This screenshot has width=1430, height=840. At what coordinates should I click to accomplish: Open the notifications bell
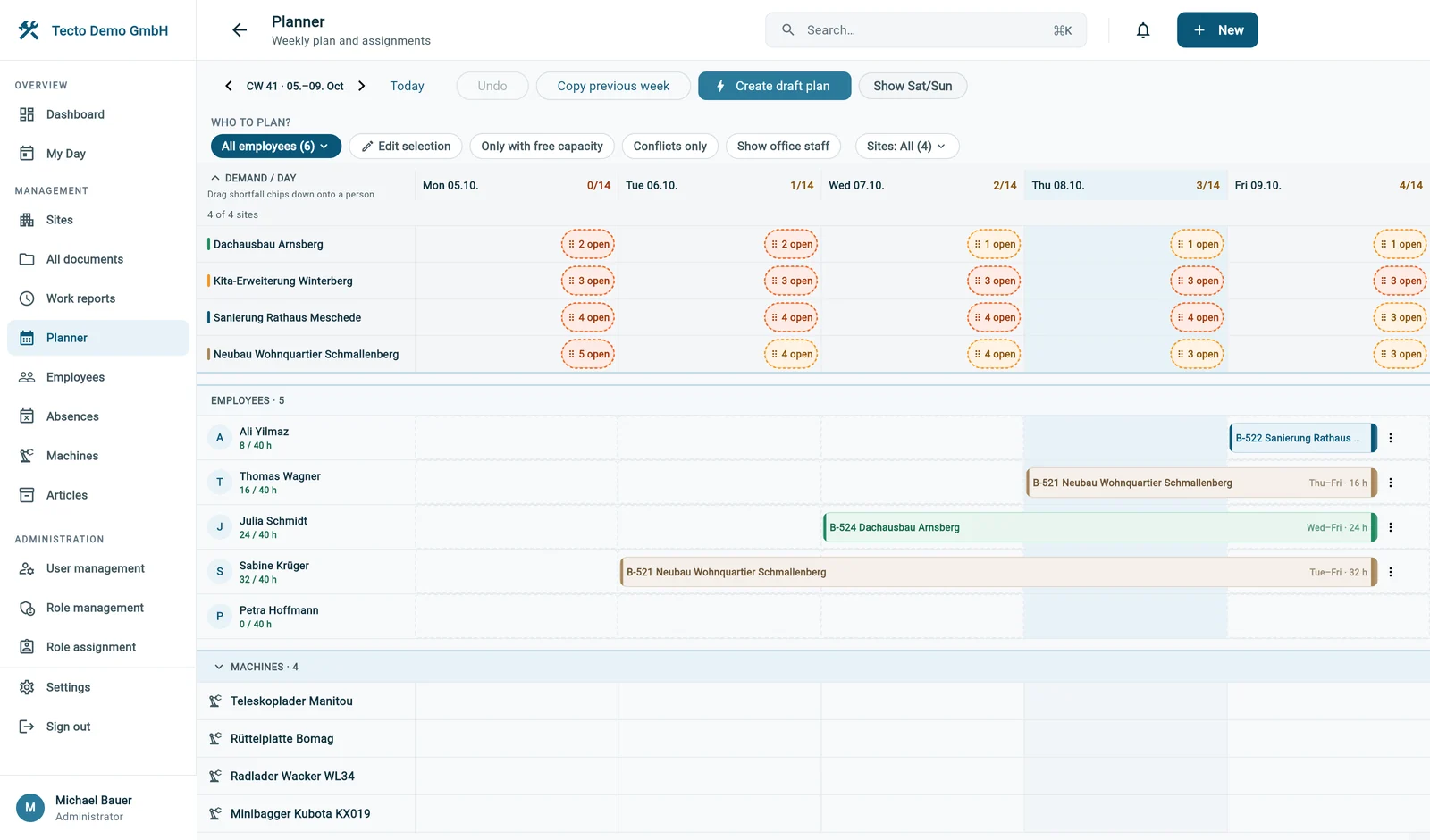[1143, 30]
